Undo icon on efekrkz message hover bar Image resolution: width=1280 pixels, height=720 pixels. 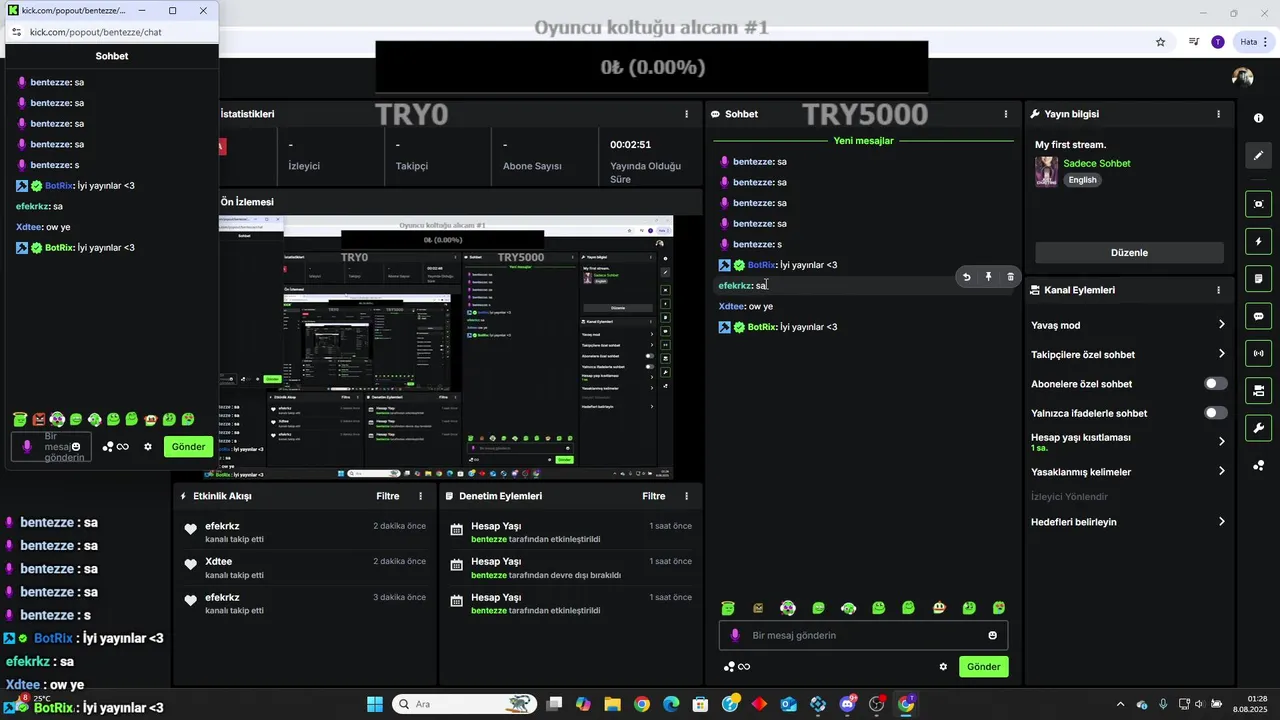click(x=967, y=277)
